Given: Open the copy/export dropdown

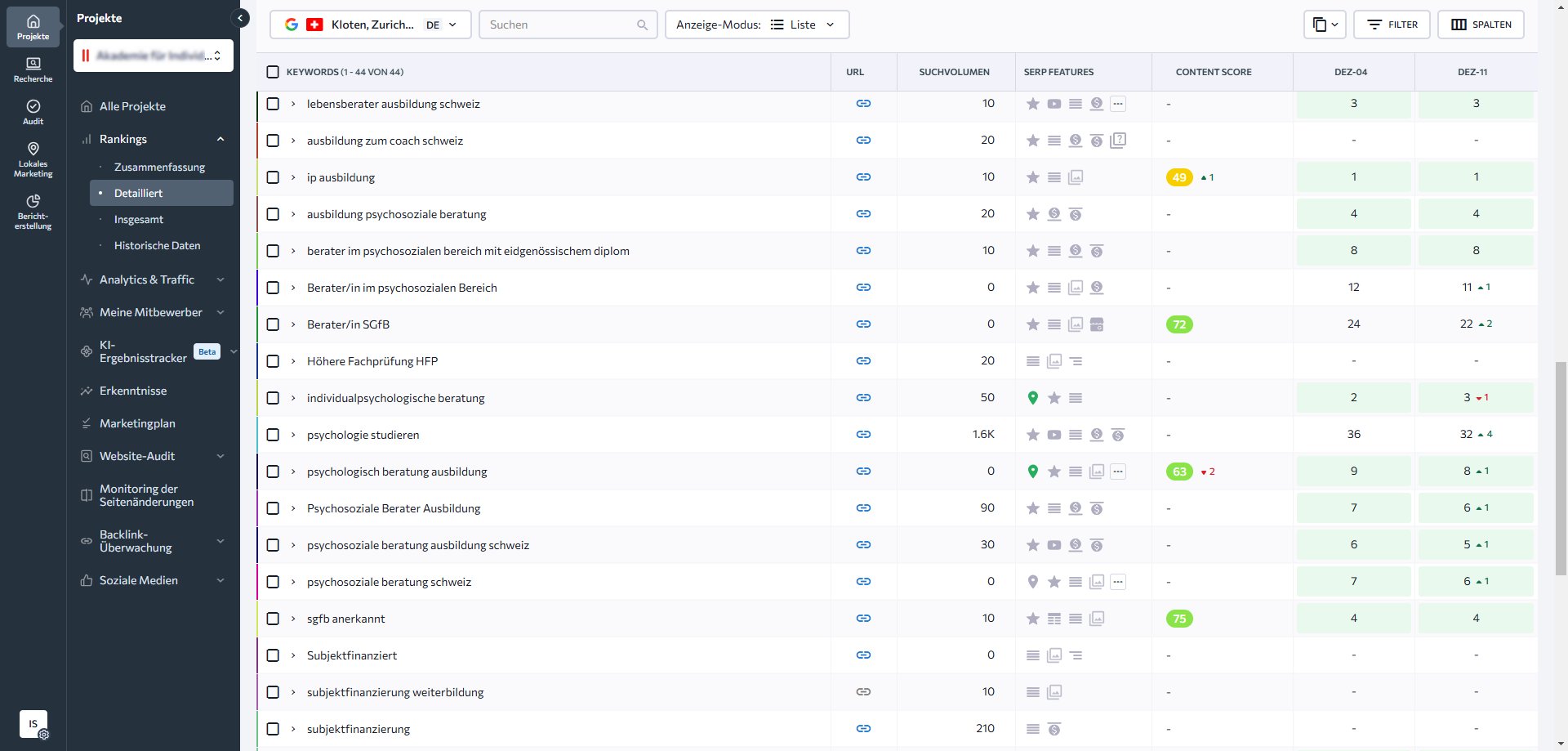Looking at the screenshot, I should pos(1325,25).
